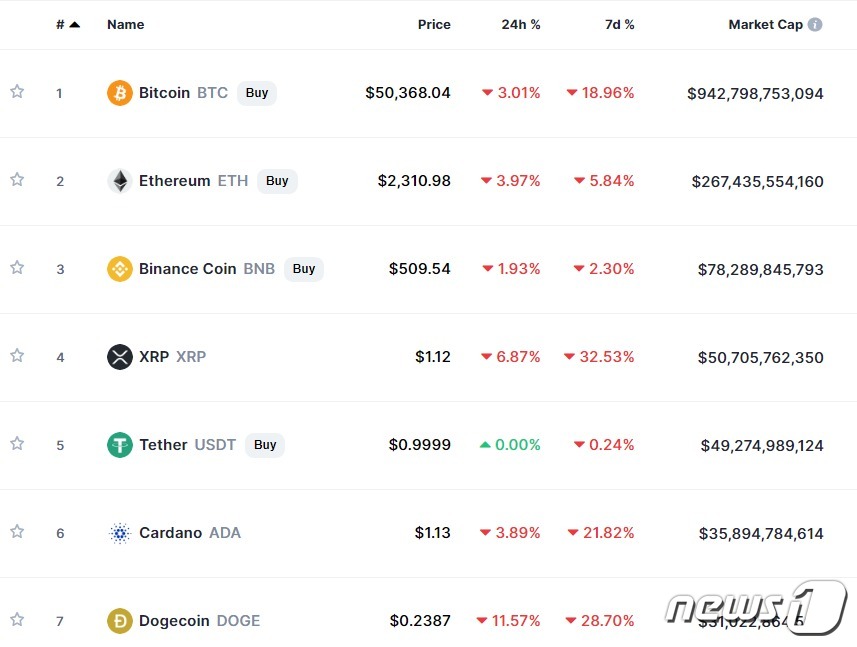Click the Cardano logo icon
Viewport: 857px width, 647px height.
[119, 533]
